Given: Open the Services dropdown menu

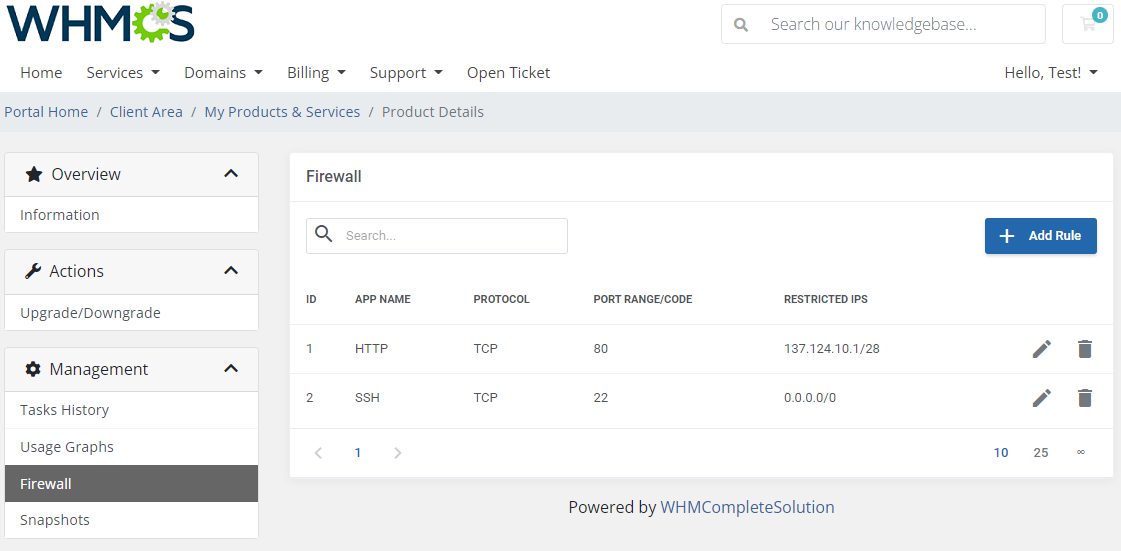Looking at the screenshot, I should tap(123, 72).
